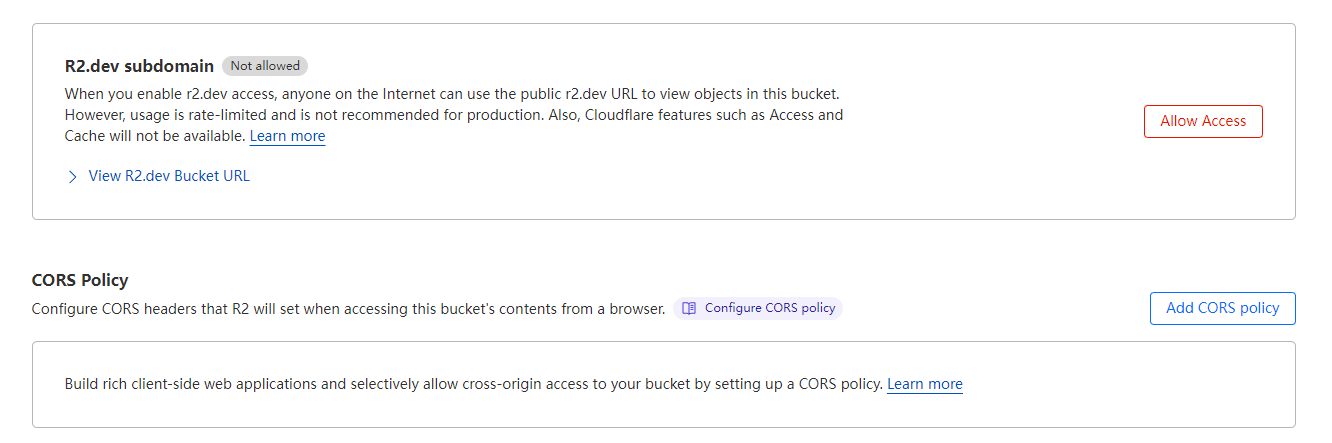Image resolution: width=1332 pixels, height=443 pixels.
Task: Click the Not allowed status badge
Action: tap(265, 66)
